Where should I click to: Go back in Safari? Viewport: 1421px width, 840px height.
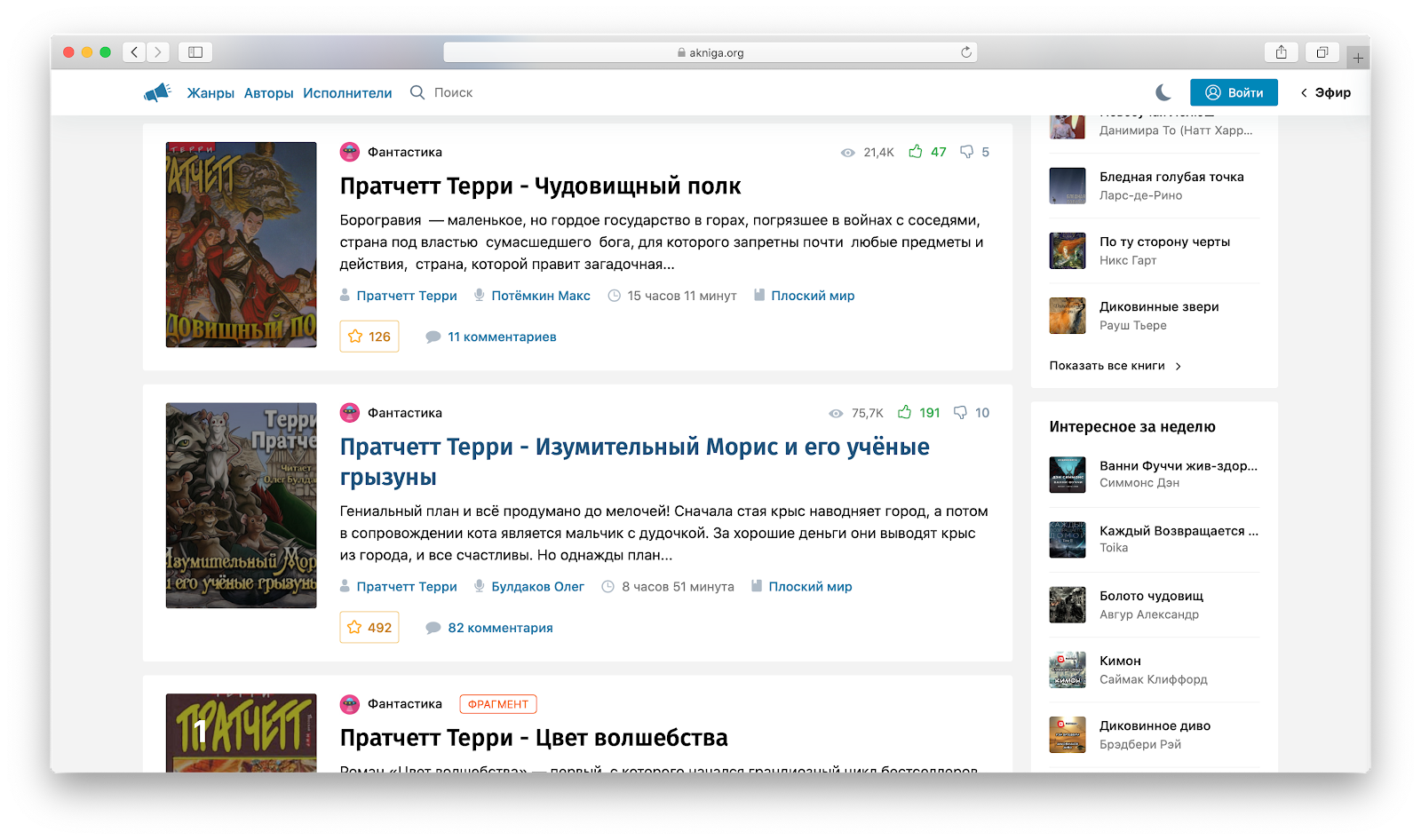(134, 52)
